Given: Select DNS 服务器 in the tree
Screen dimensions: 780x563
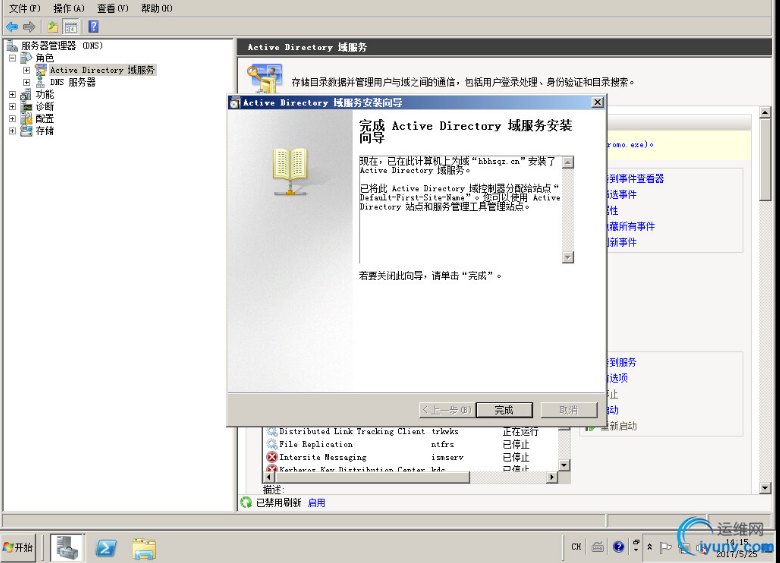Looking at the screenshot, I should (73, 82).
